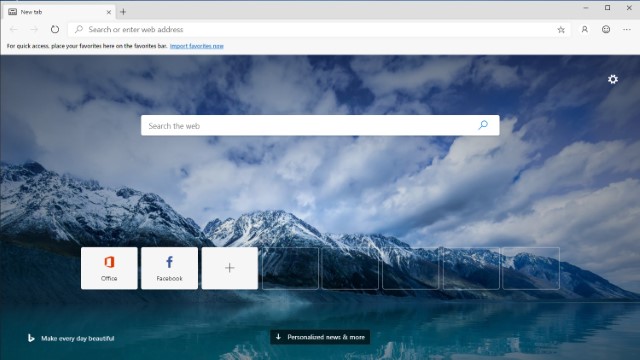The image size is (640, 360).
Task: Click the browser back arrow
Action: (13, 29)
